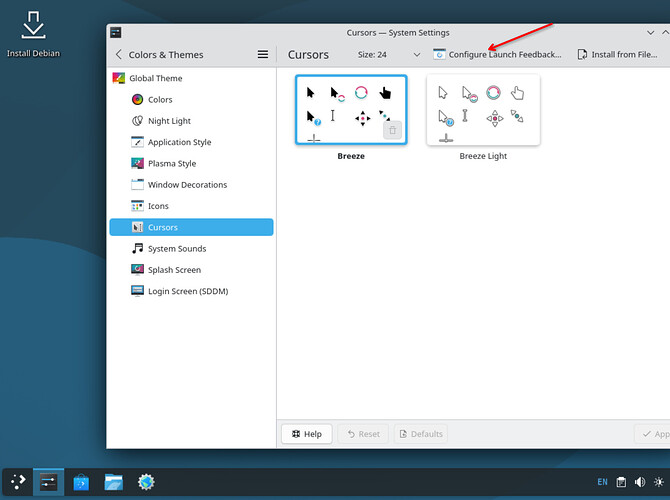Click "Breeze Light" theme label

(483, 156)
